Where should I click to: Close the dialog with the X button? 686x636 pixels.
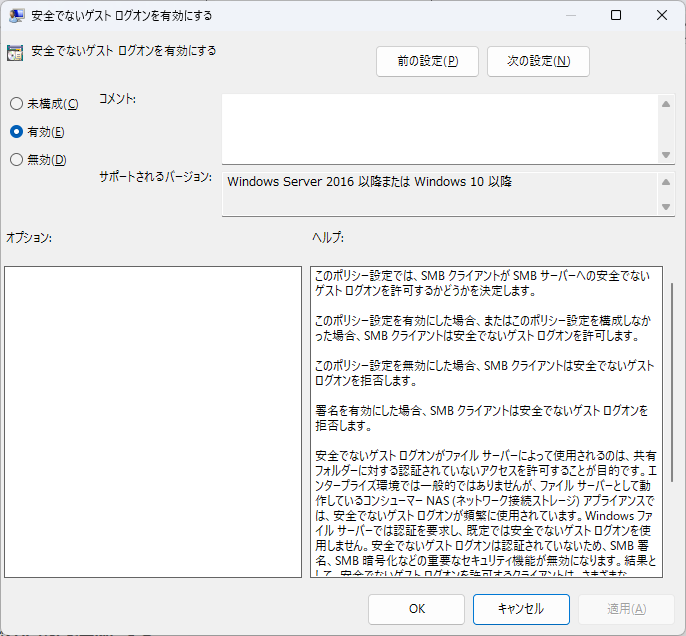(662, 16)
